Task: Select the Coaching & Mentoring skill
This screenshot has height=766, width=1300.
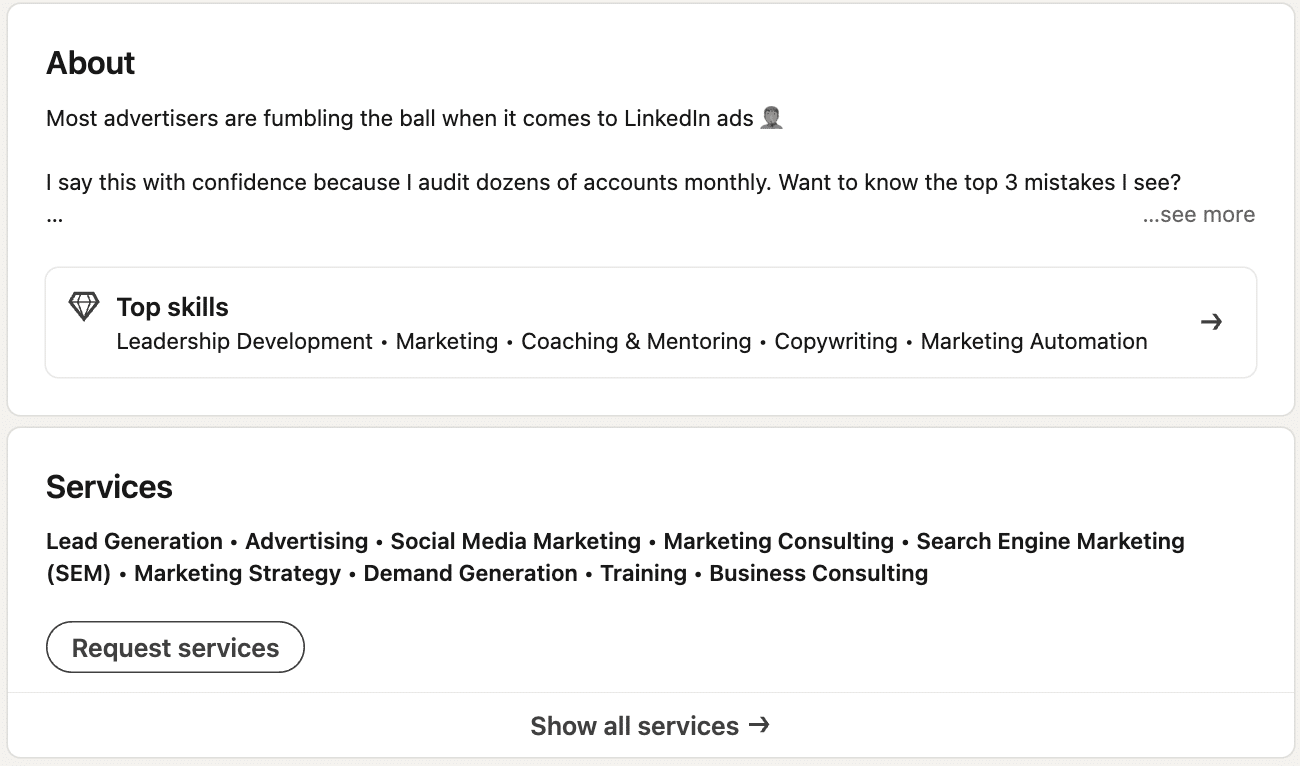Action: click(635, 342)
